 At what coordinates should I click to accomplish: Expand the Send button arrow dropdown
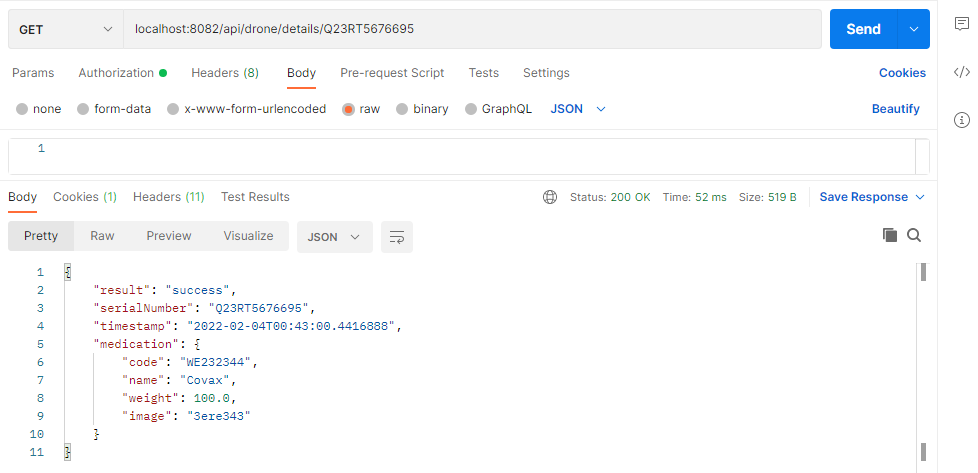pyautogui.click(x=914, y=29)
